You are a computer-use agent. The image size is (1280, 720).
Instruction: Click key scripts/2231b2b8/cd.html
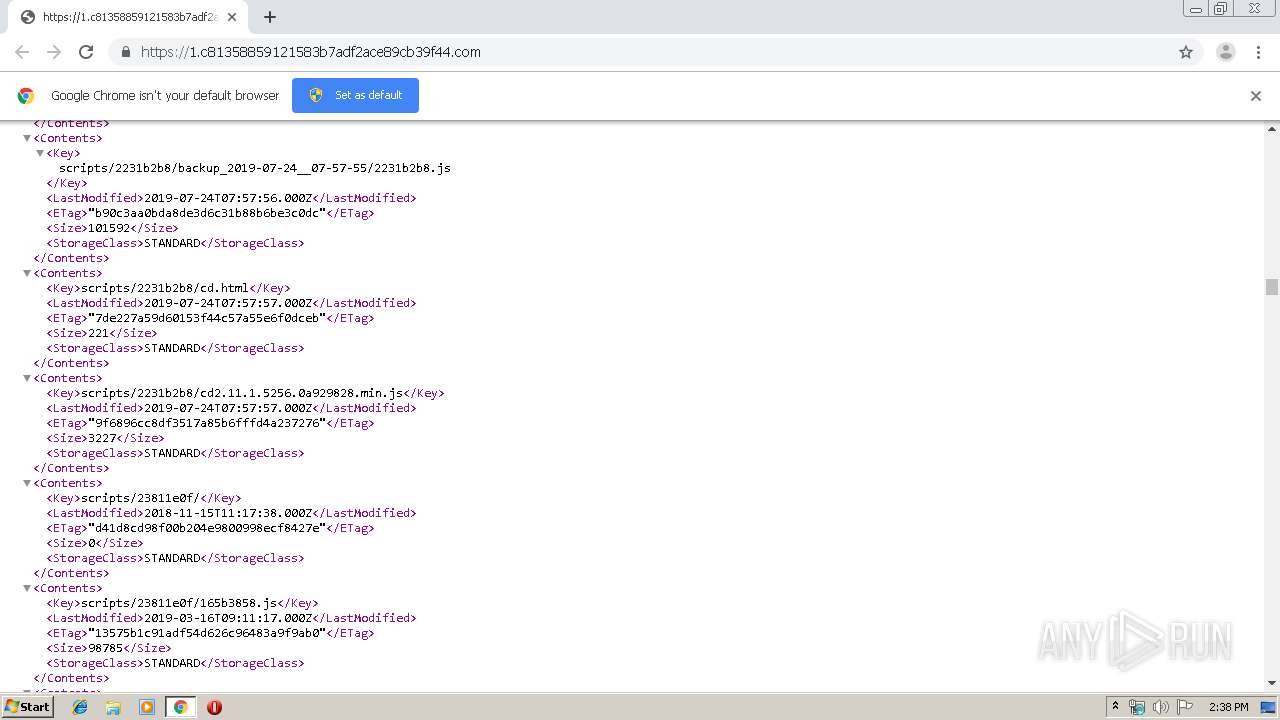point(165,288)
